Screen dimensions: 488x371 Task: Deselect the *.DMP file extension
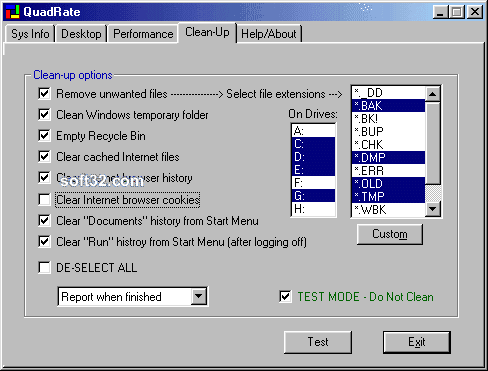point(389,158)
